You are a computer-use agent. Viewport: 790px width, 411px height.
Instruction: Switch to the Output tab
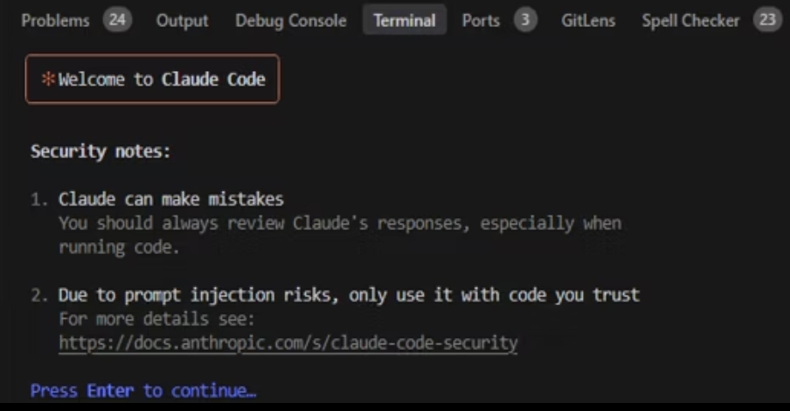pos(182,21)
